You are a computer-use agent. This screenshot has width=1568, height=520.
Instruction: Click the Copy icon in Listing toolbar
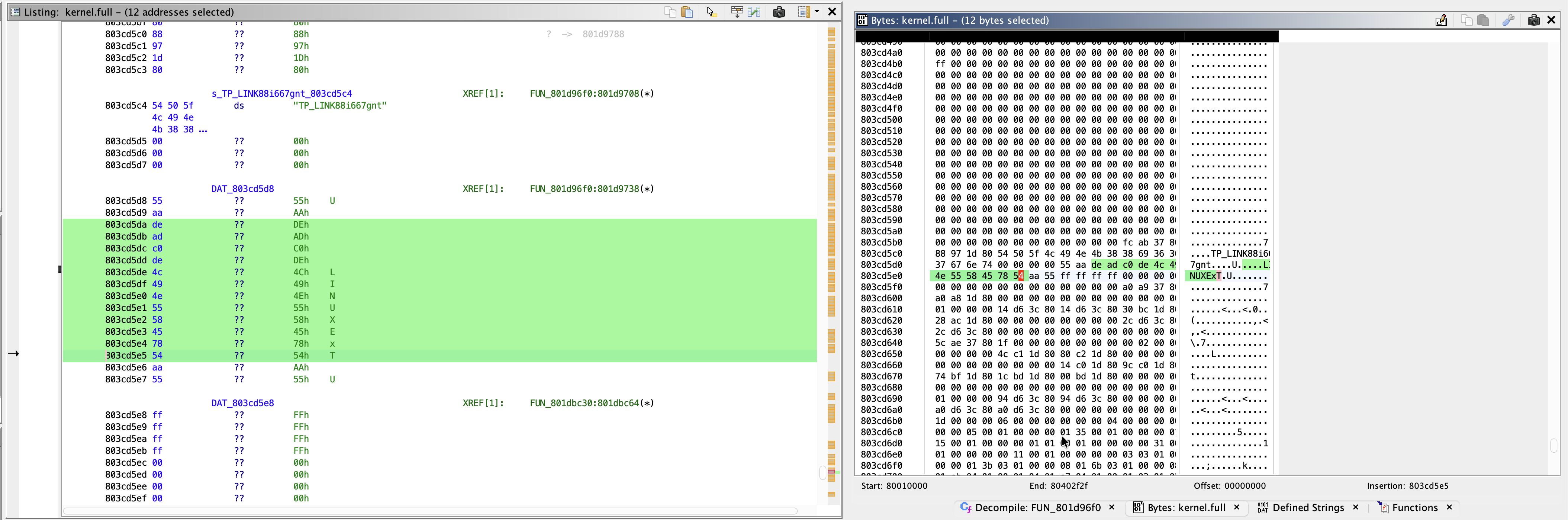tap(670, 12)
